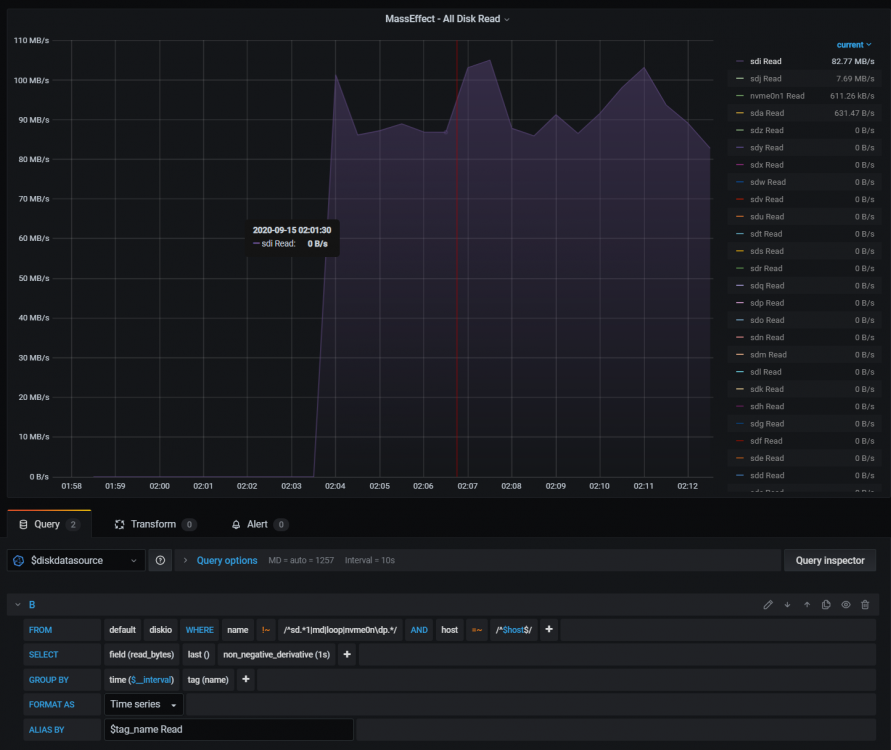The height and width of the screenshot is (750, 891).
Task: Toggle query B visibility with the eye icon
Action: 846,605
